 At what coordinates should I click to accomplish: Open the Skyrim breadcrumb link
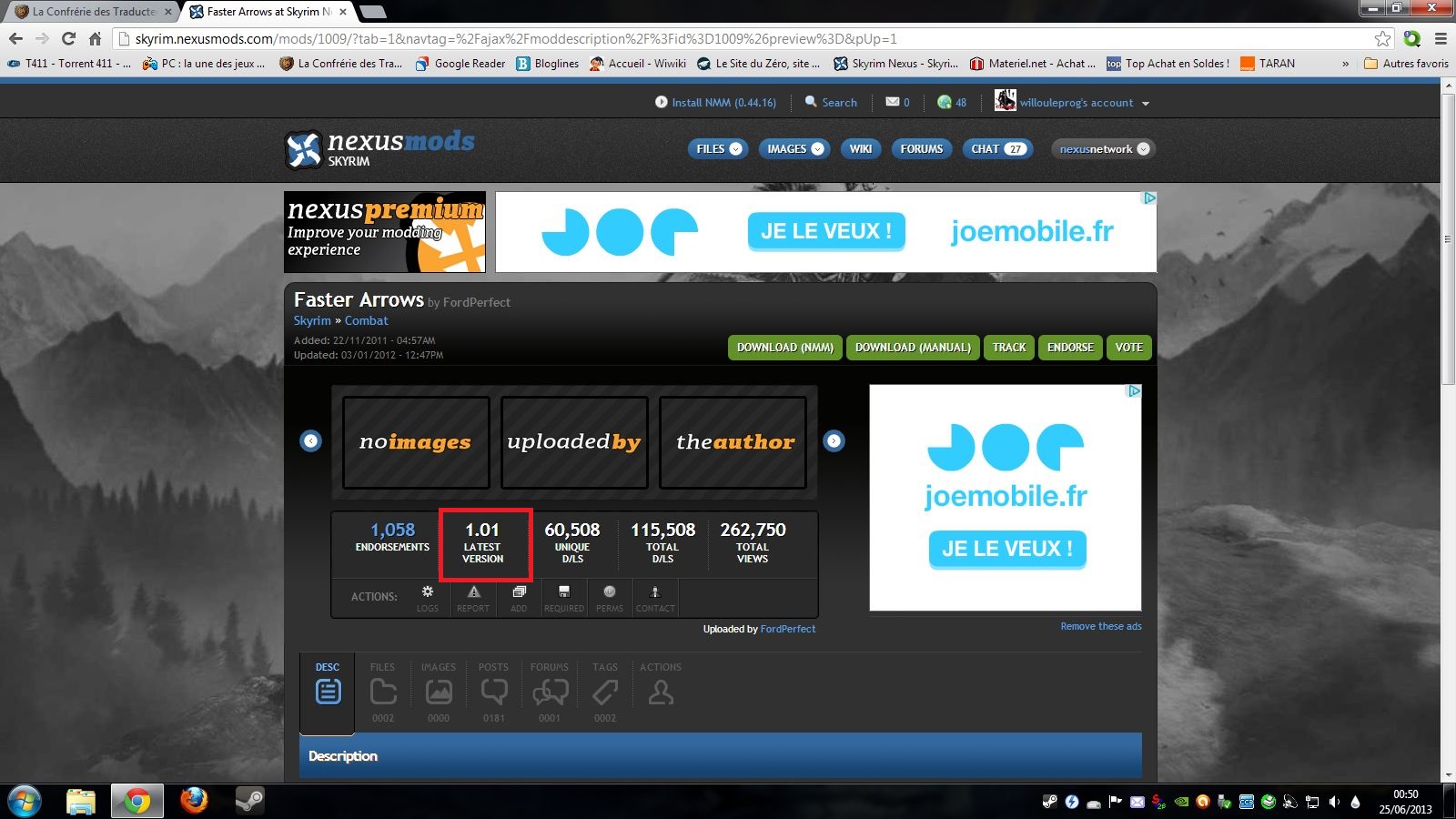click(312, 320)
